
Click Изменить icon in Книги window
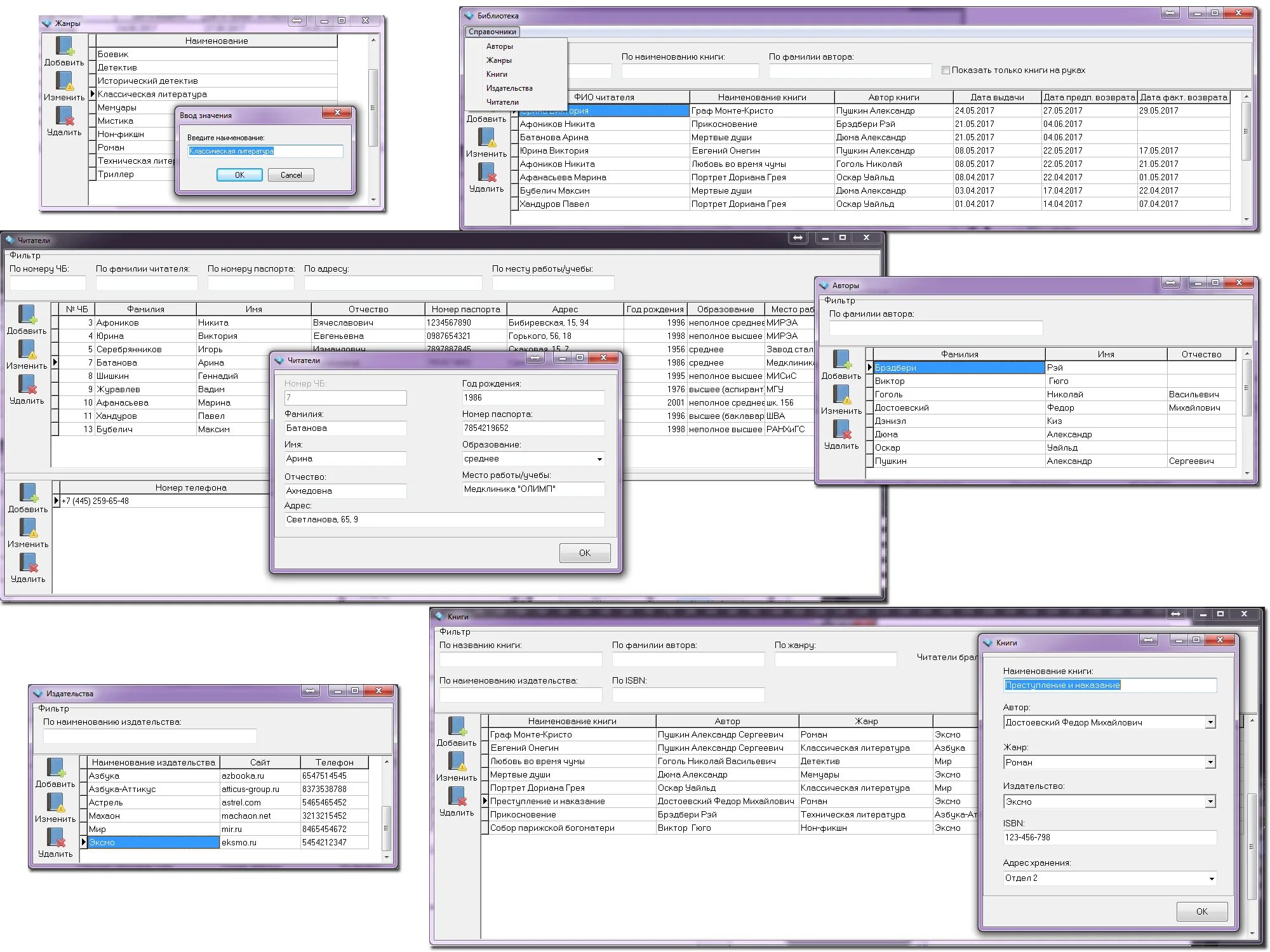pyautogui.click(x=457, y=762)
